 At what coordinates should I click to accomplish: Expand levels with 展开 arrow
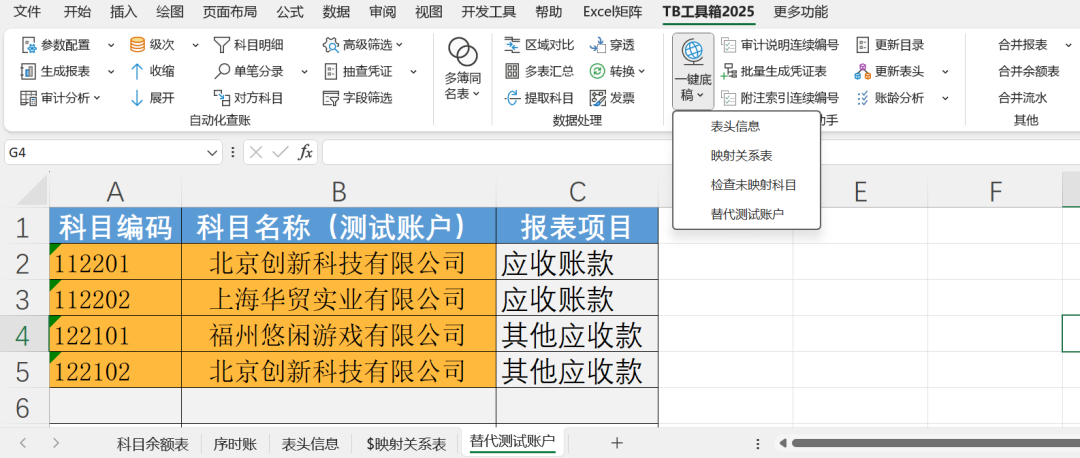point(152,98)
